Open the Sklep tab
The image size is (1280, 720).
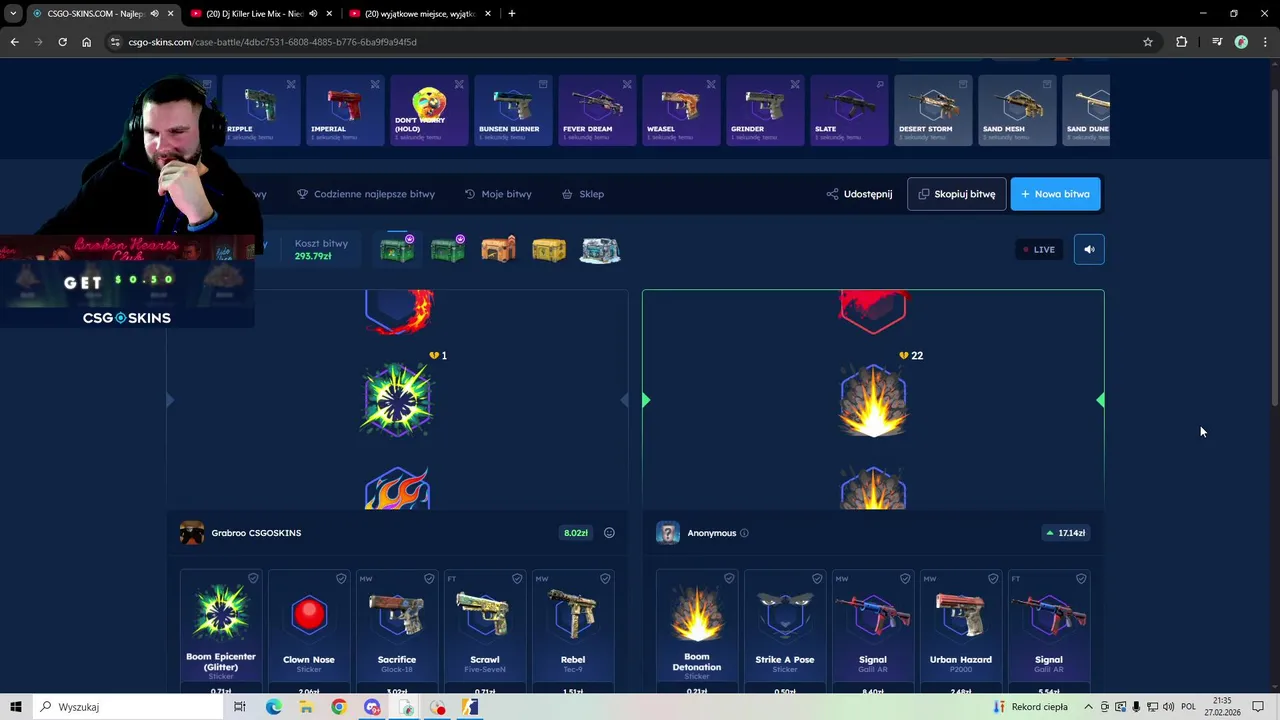[x=583, y=194]
